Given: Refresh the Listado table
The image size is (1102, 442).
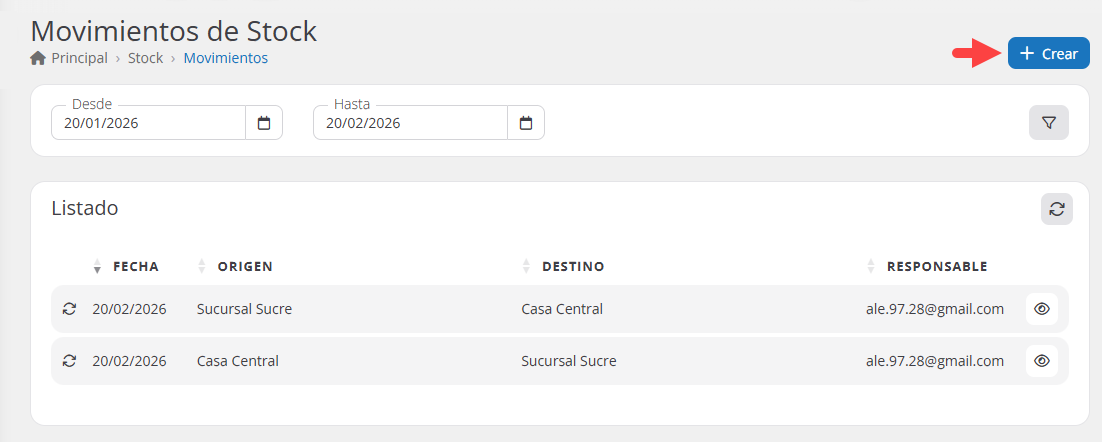Looking at the screenshot, I should (1056, 209).
